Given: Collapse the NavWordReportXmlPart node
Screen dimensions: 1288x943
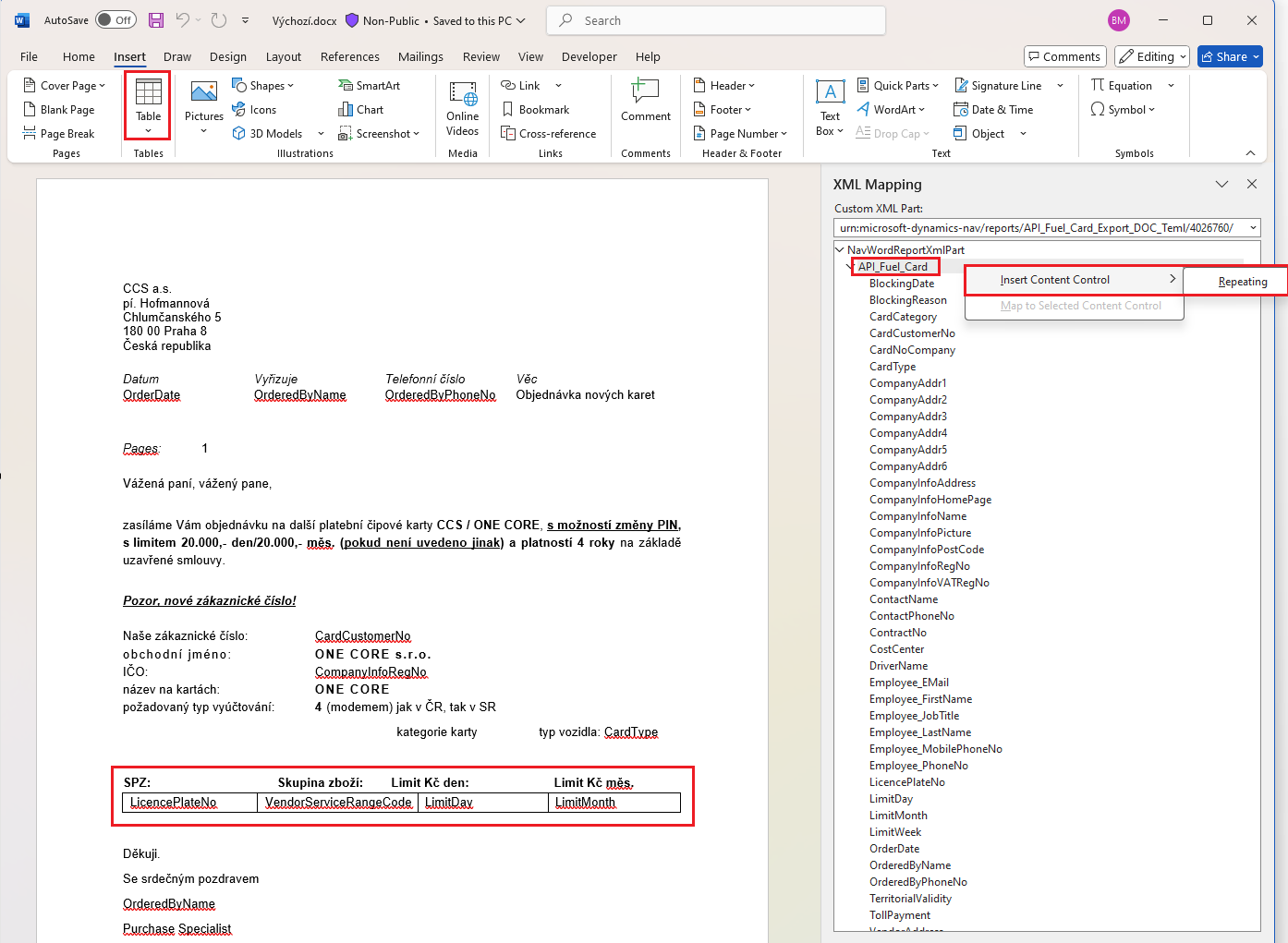Looking at the screenshot, I should (839, 249).
